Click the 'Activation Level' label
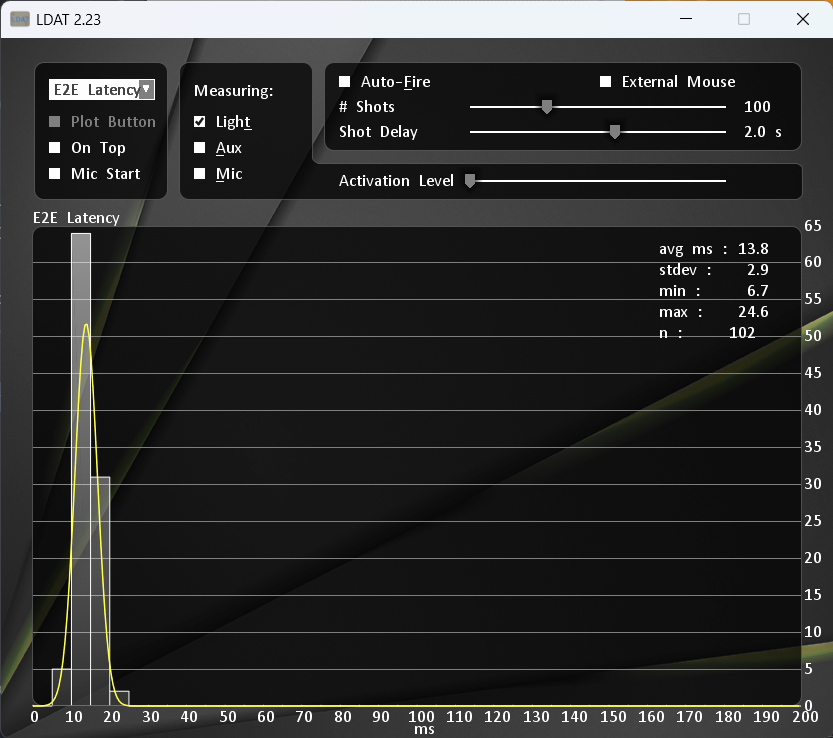Screen dimensions: 833x738 tap(396, 181)
